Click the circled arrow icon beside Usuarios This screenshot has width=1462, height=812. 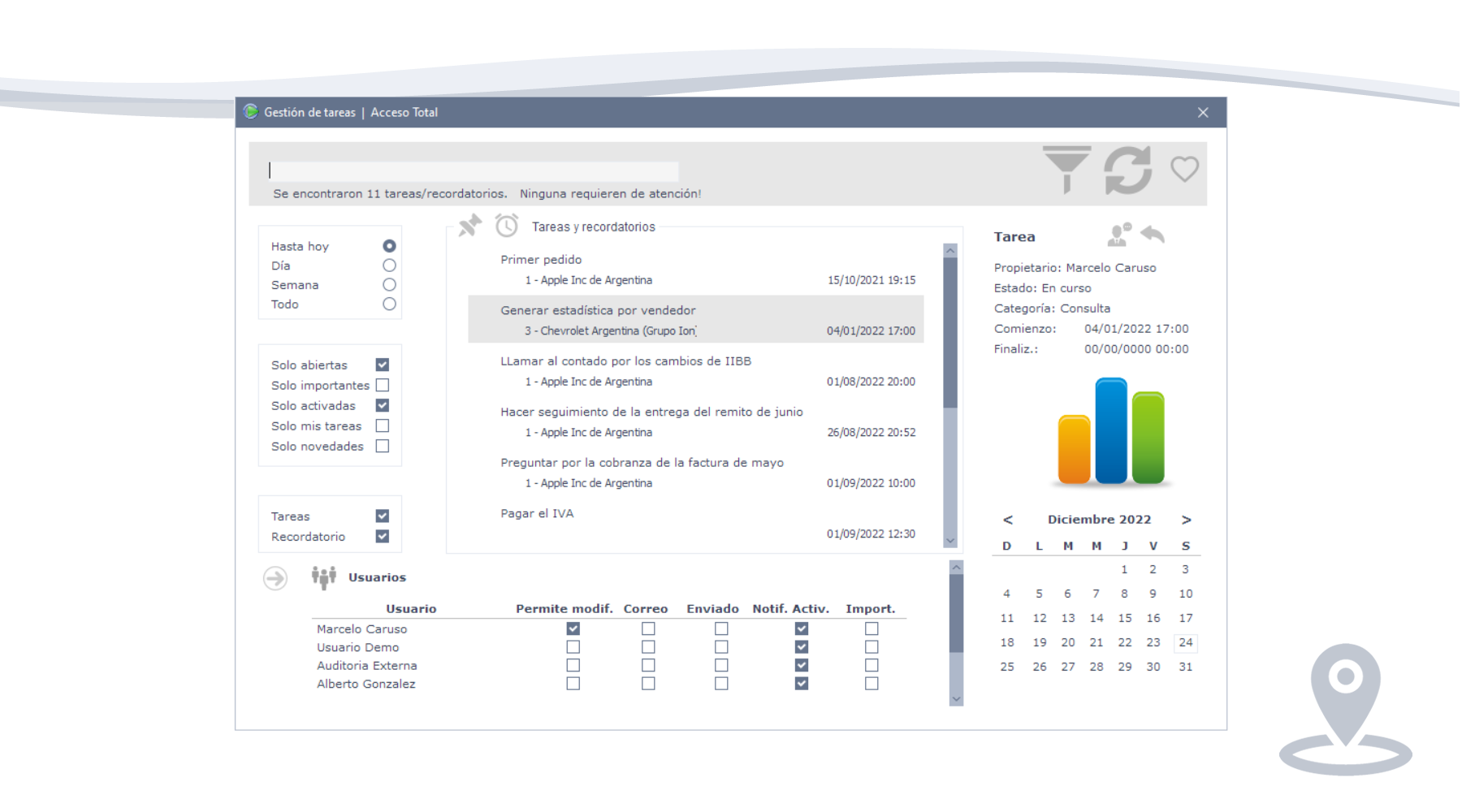275,578
